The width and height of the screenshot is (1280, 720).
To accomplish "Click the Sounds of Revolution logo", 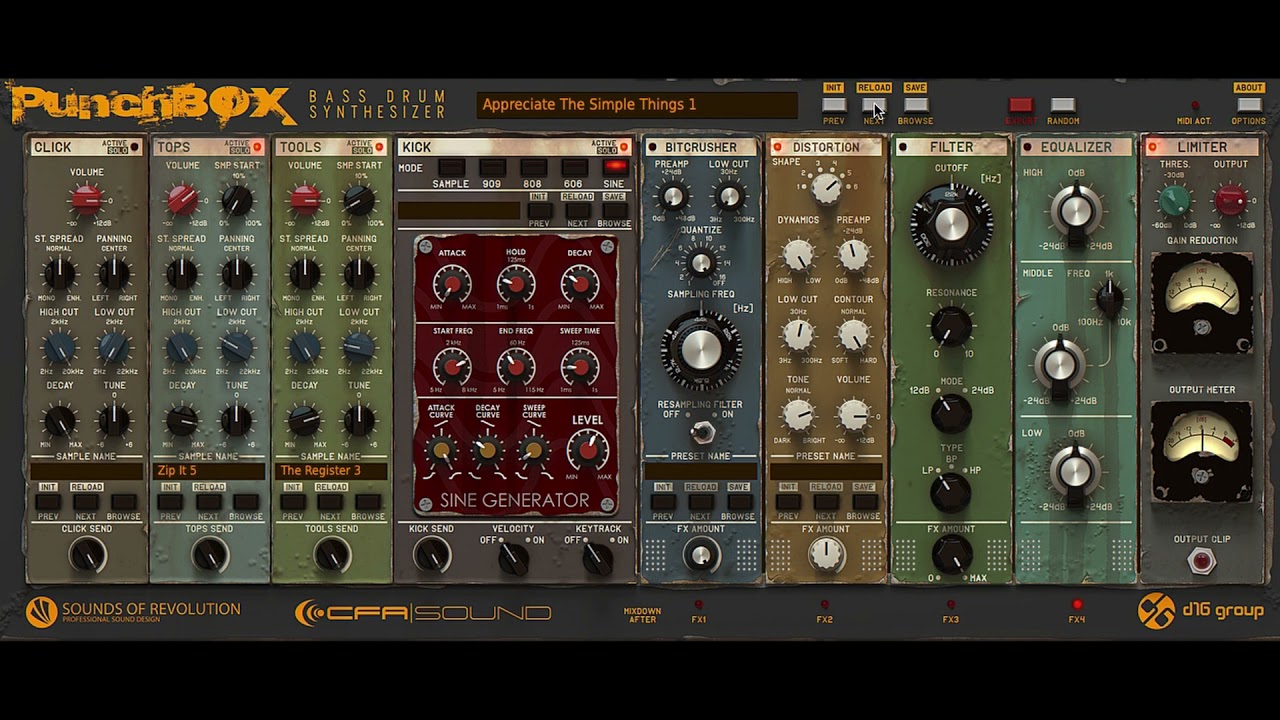I will 133,611.
